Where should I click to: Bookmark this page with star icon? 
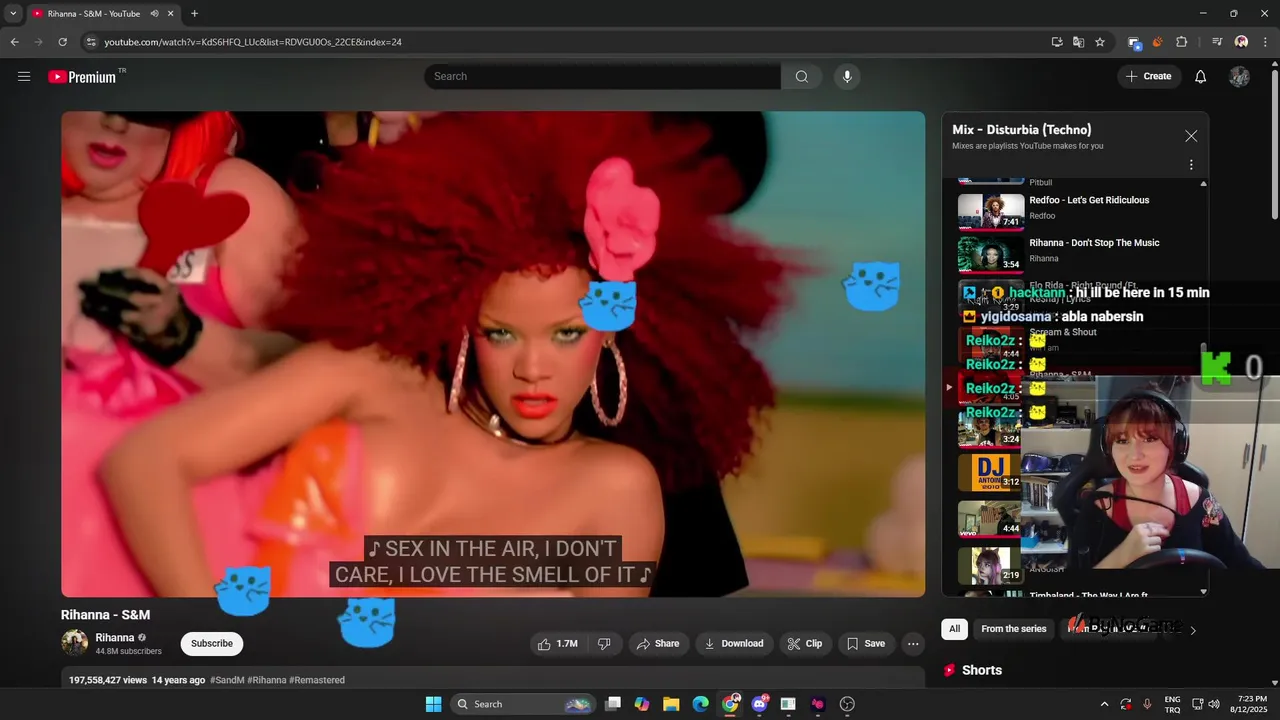click(x=1100, y=42)
